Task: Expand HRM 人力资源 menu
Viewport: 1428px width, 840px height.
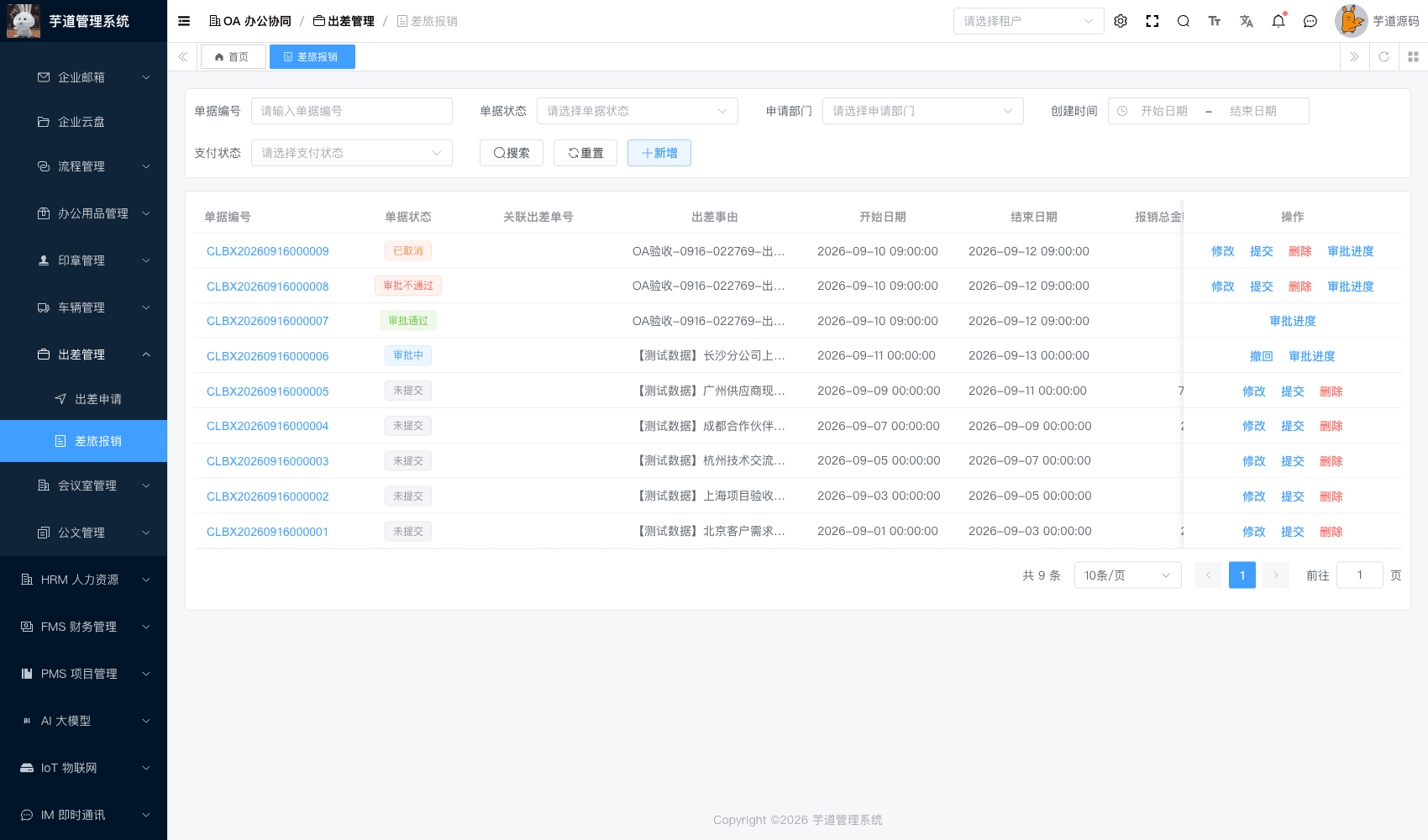Action: pos(83,580)
